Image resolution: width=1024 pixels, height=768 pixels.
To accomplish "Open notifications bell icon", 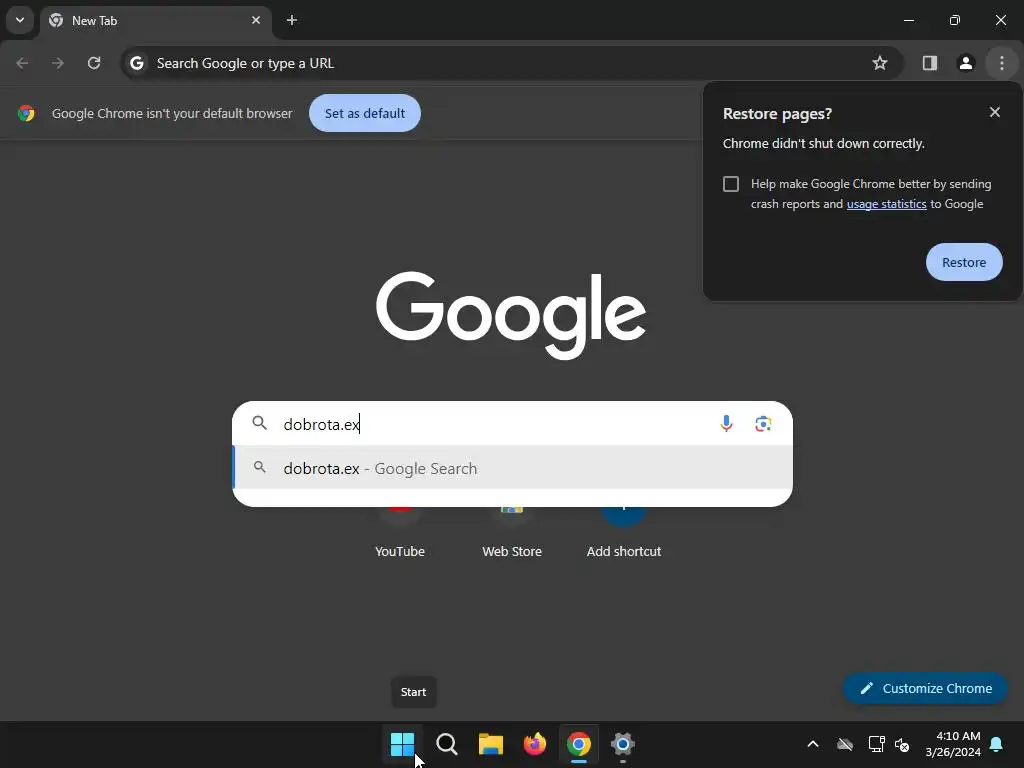I will [x=997, y=744].
